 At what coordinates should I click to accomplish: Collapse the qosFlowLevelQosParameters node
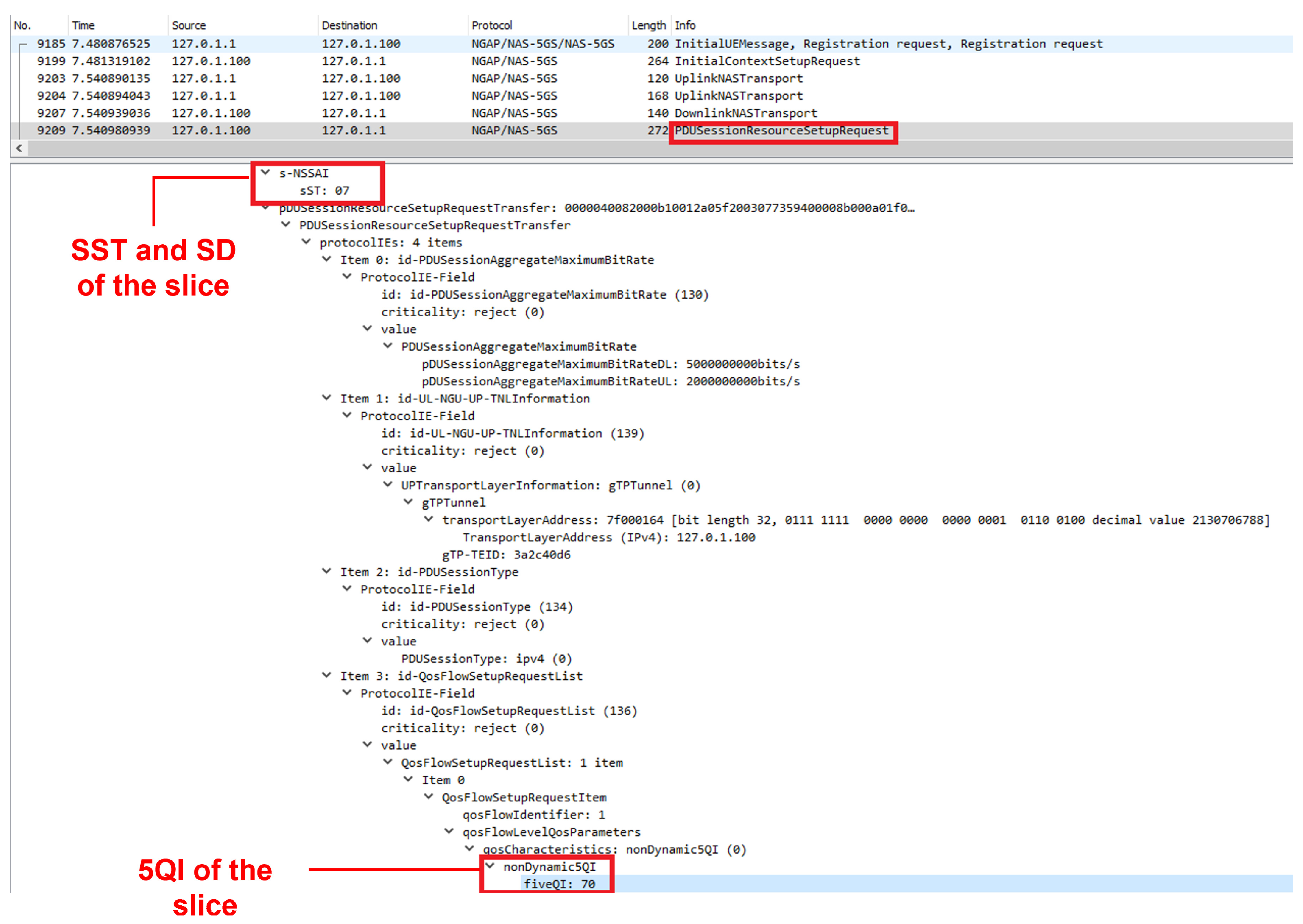[449, 832]
